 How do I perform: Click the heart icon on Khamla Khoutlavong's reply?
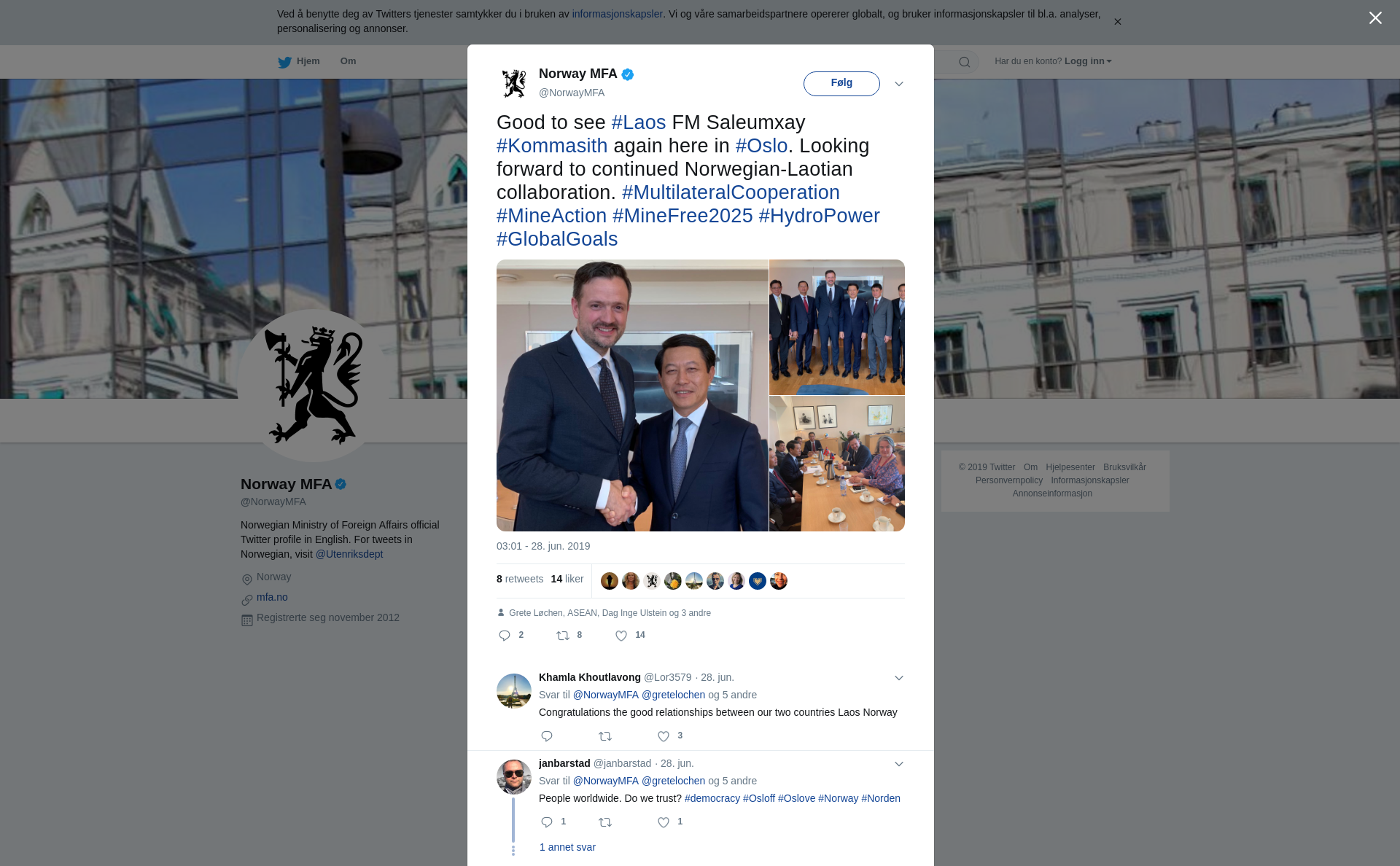tap(664, 736)
